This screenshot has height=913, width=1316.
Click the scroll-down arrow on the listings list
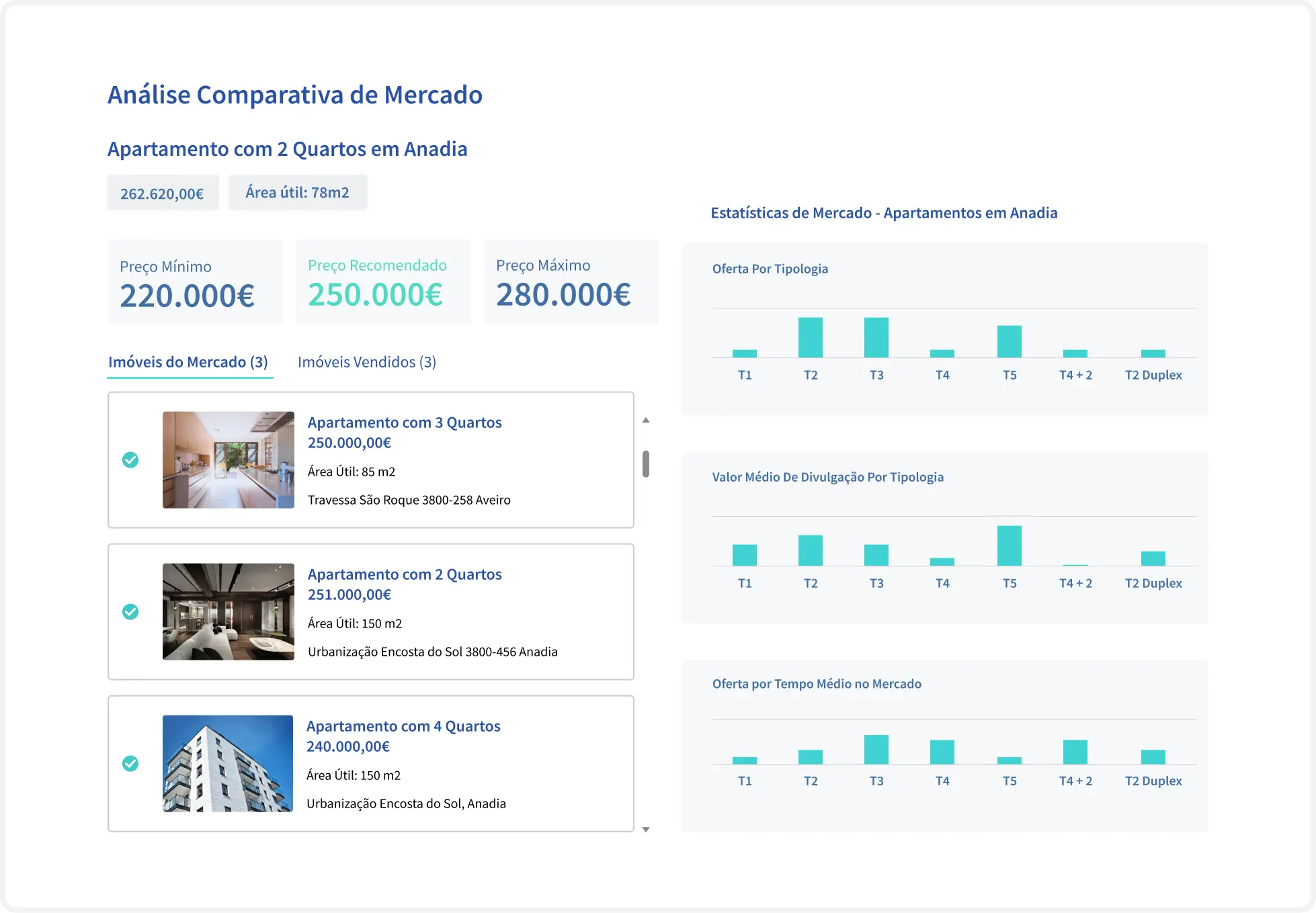click(x=645, y=828)
